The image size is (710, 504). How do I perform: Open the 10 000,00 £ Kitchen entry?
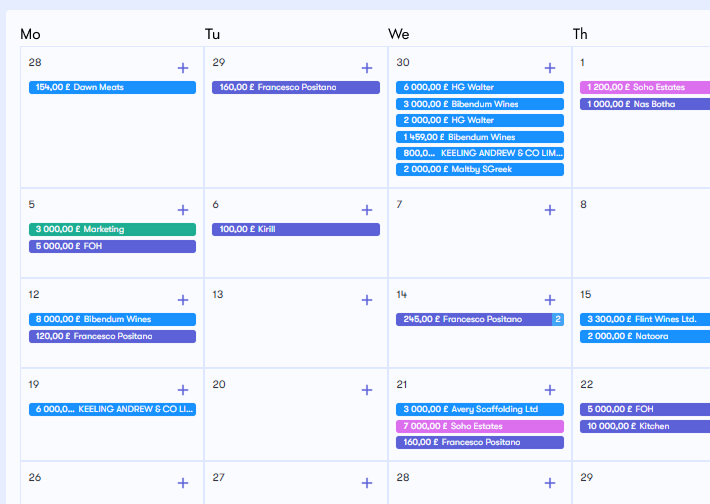(x=644, y=426)
